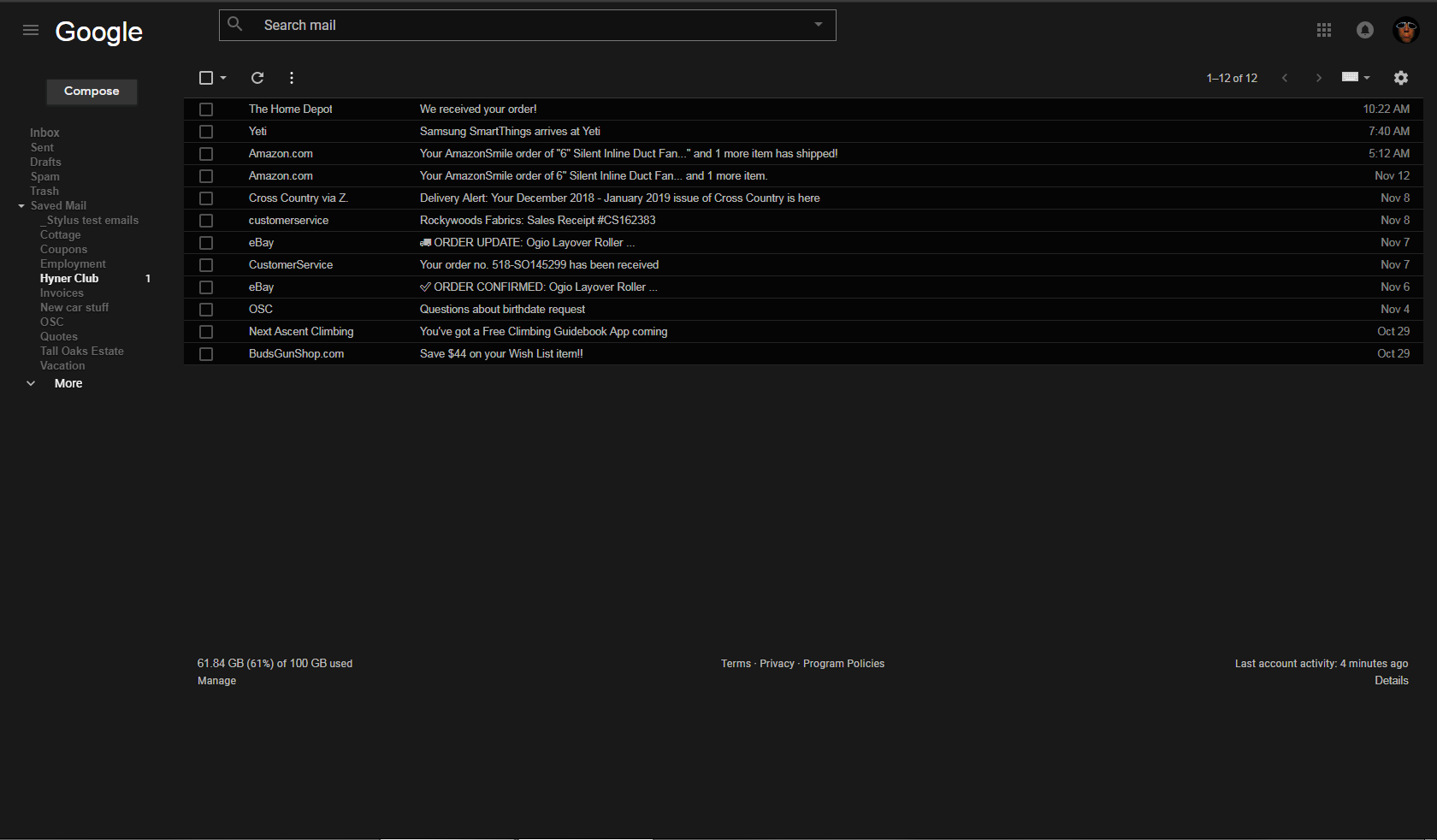Screen dimensions: 1437x840
Task: Open the OSC label in sidebar
Action: [51, 322]
